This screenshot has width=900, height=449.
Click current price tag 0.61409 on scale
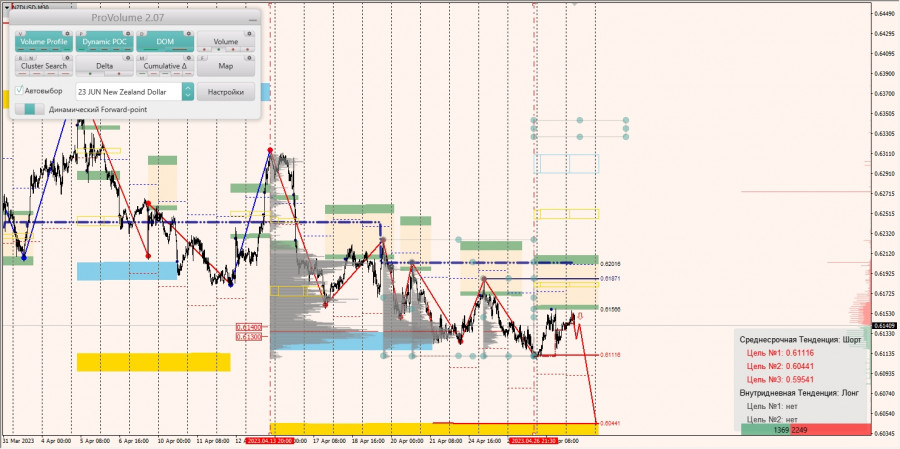[886, 326]
